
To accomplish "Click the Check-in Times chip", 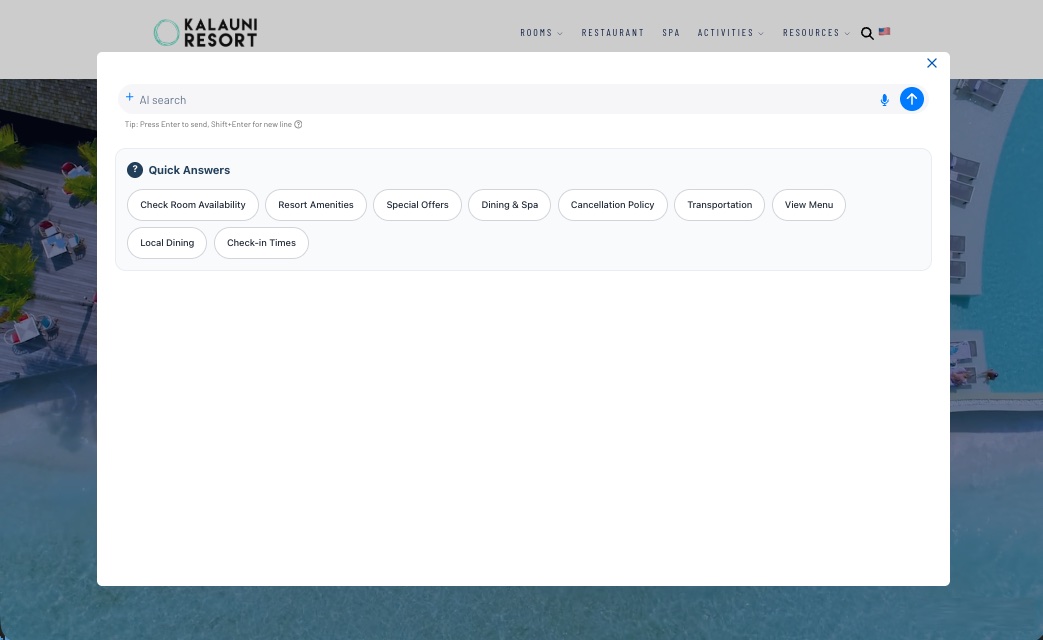I will coord(261,243).
